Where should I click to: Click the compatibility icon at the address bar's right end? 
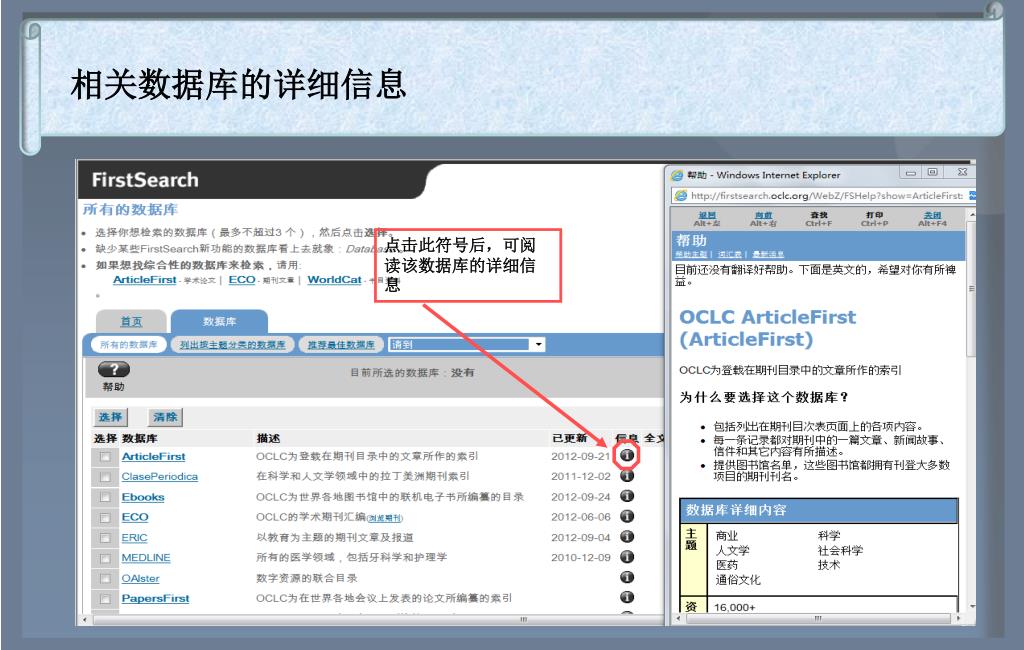coord(972,195)
